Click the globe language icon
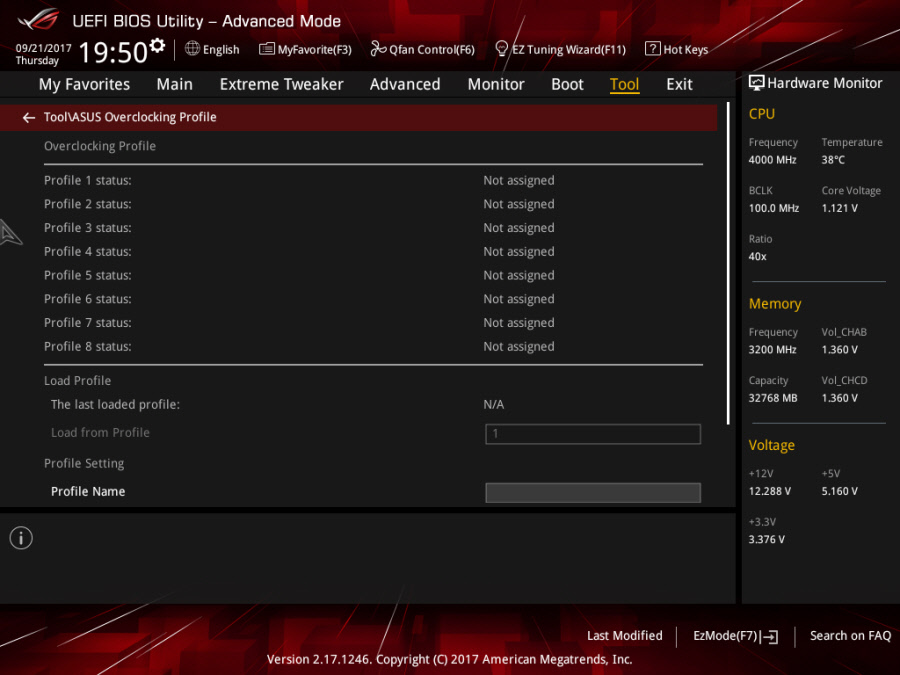 pyautogui.click(x=192, y=49)
